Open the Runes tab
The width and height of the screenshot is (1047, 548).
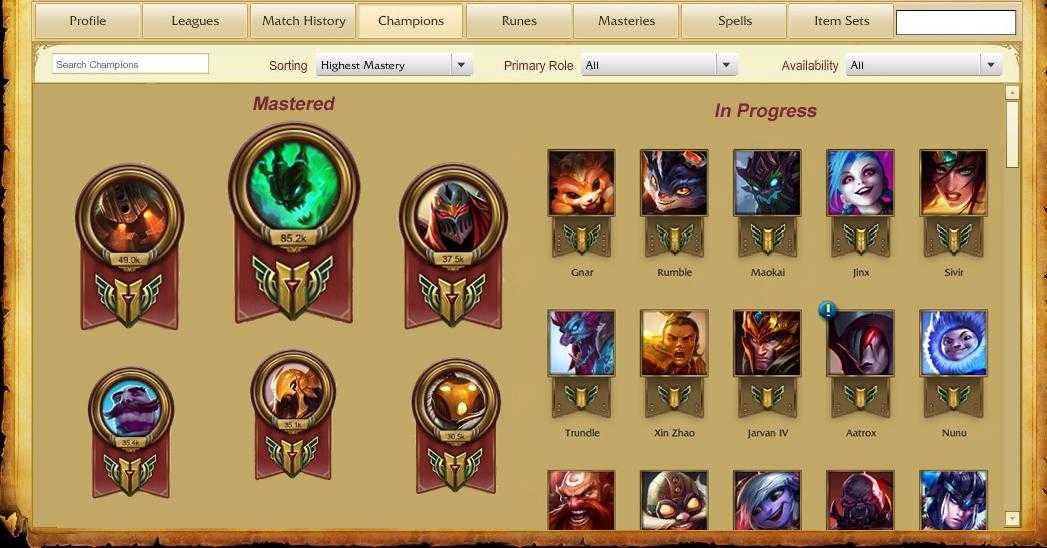point(519,21)
